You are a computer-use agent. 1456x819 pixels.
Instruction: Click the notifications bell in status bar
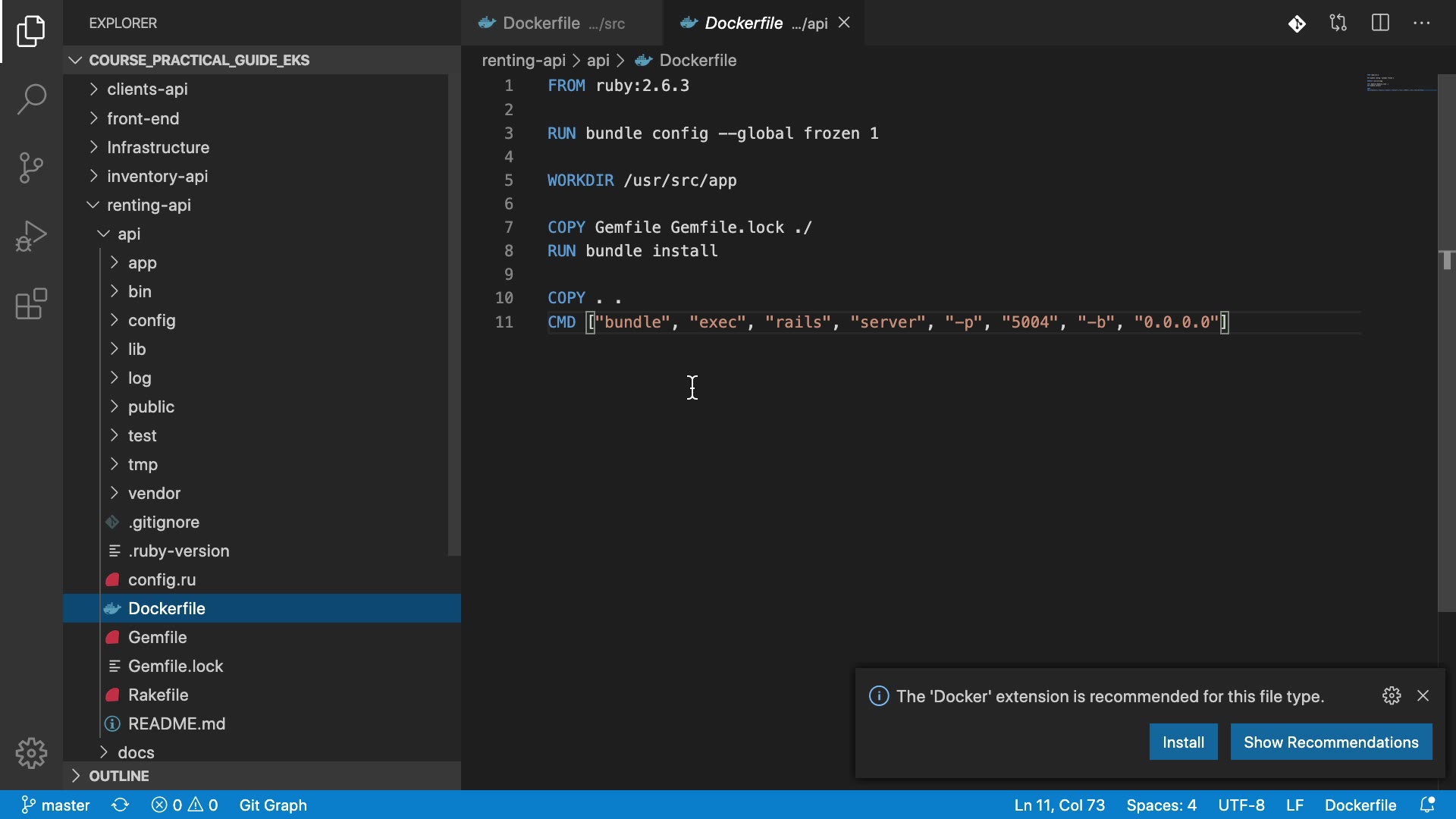pyautogui.click(x=1427, y=805)
